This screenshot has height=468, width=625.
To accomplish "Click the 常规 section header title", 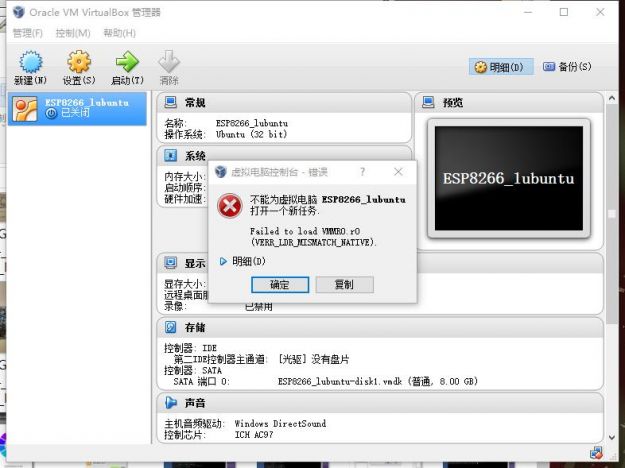I will coord(195,103).
